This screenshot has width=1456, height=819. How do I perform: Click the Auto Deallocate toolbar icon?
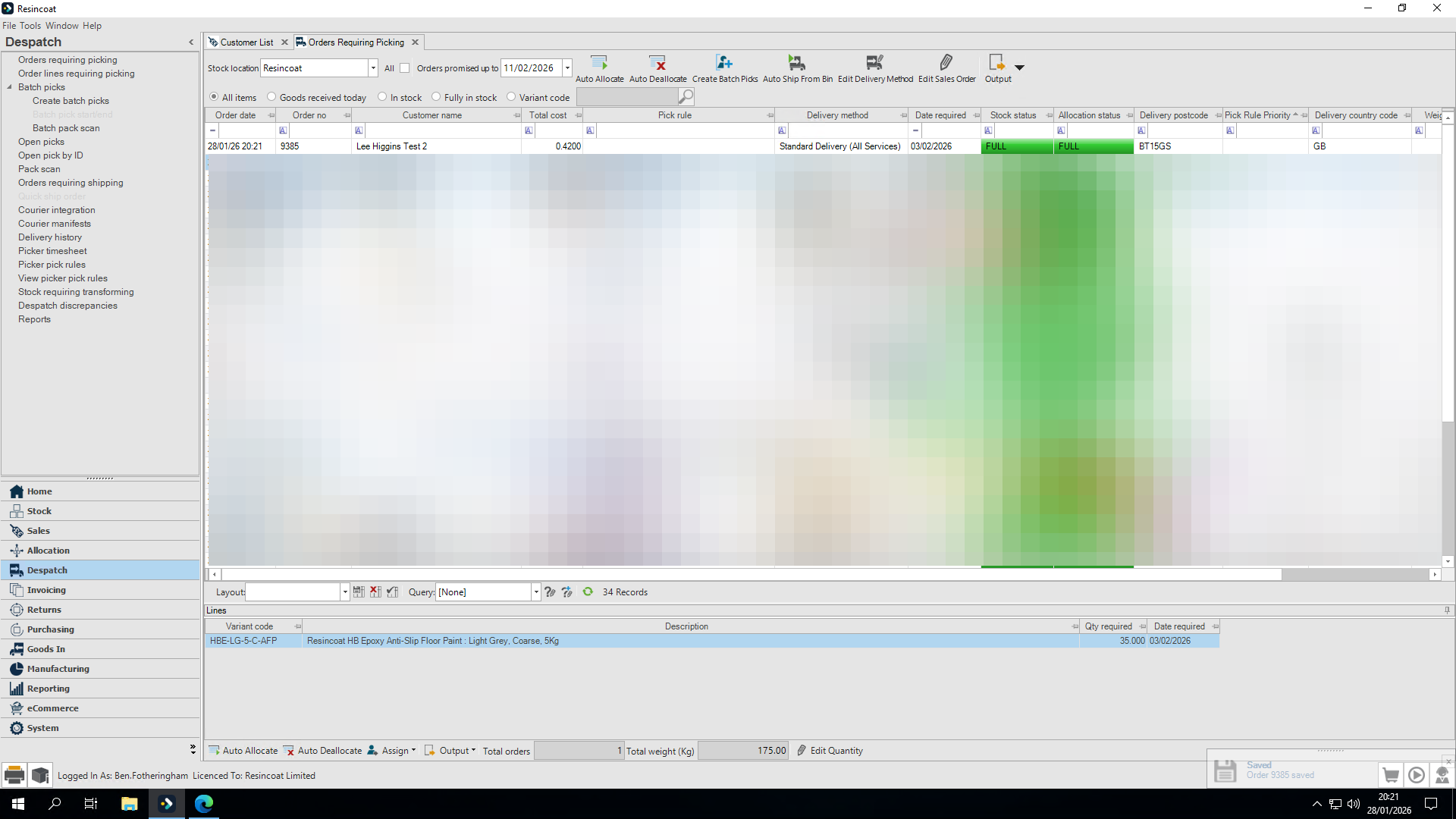(x=657, y=62)
